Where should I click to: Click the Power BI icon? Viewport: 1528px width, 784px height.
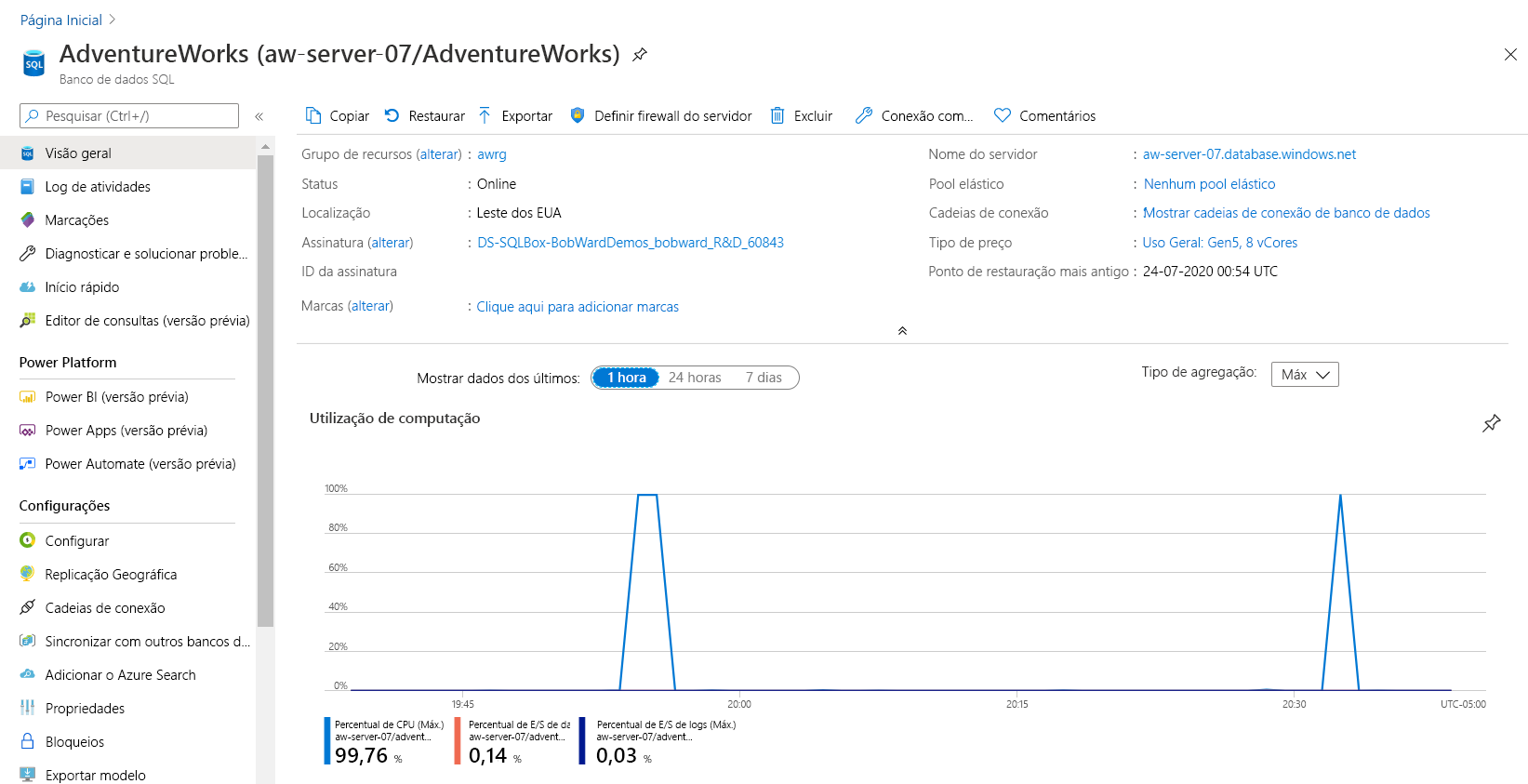(x=28, y=396)
